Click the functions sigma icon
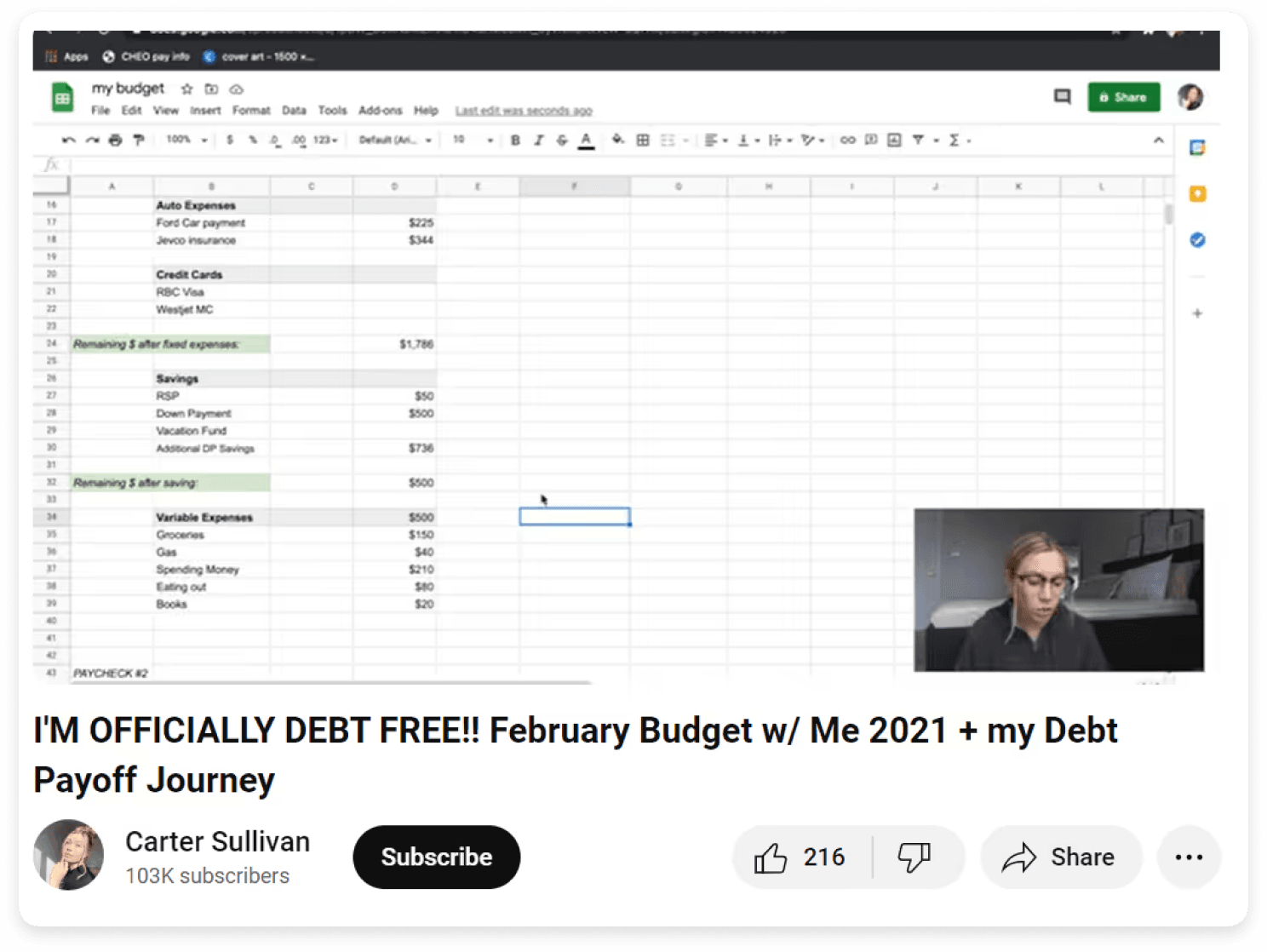This screenshot has width=1267, height=952. [955, 140]
